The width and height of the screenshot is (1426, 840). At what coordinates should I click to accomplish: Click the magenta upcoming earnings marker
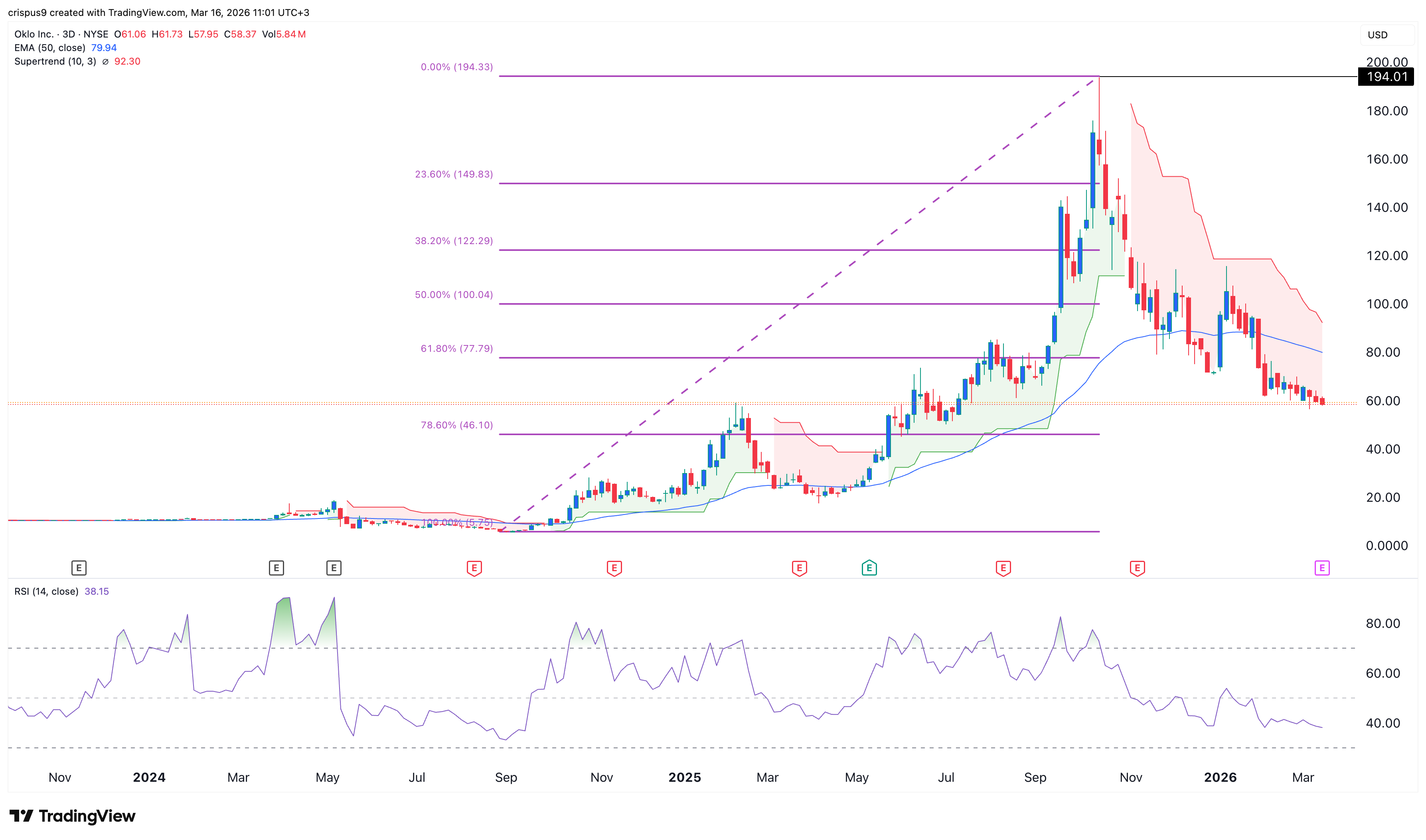point(1321,568)
